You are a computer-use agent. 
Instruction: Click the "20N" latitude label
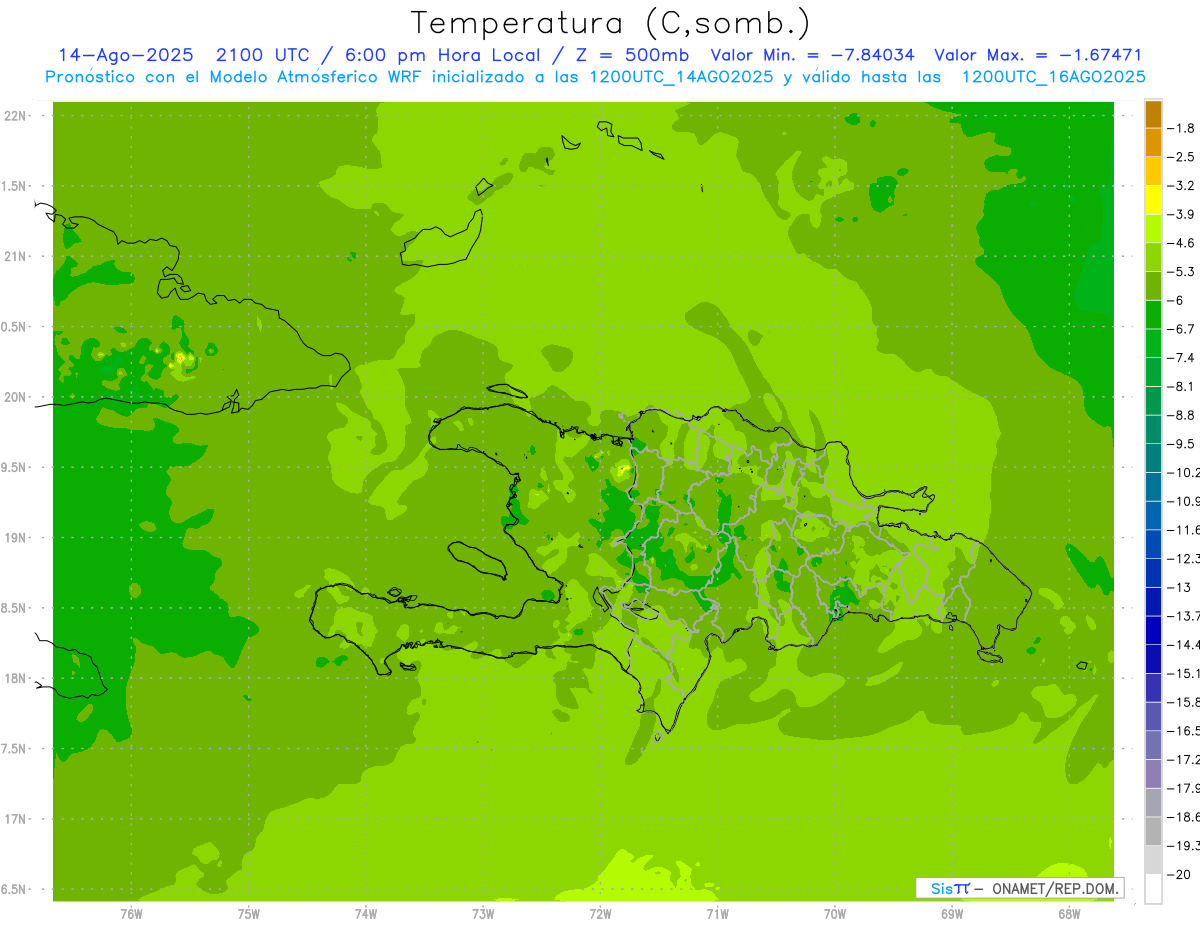tap(15, 397)
